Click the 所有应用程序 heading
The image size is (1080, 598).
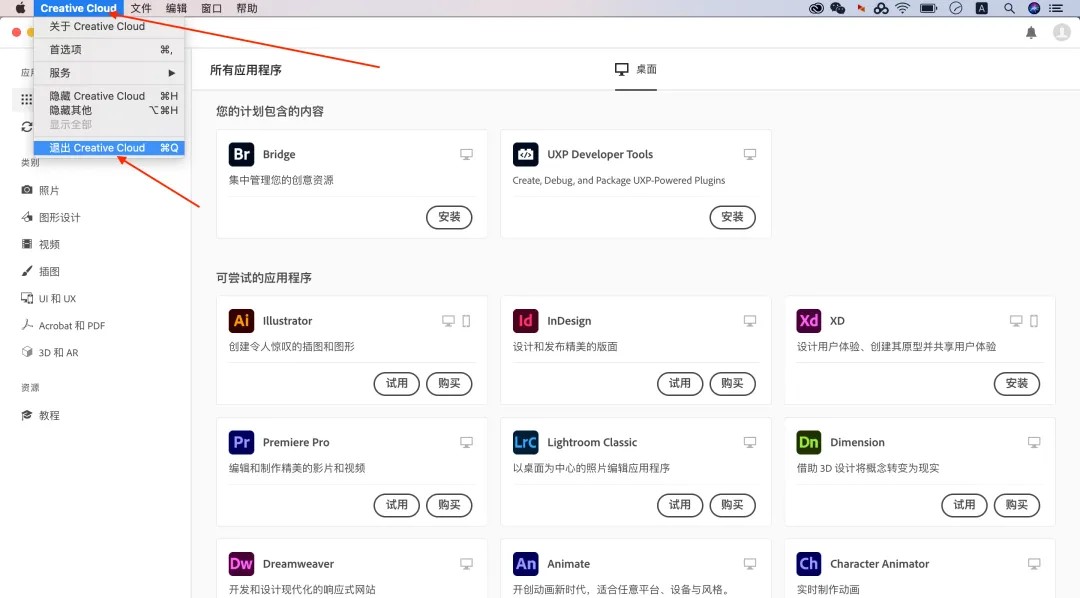[x=246, y=70]
